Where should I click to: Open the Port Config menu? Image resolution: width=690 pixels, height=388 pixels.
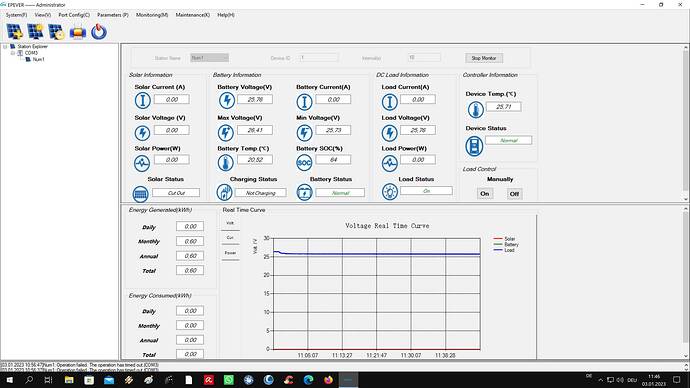pos(74,15)
